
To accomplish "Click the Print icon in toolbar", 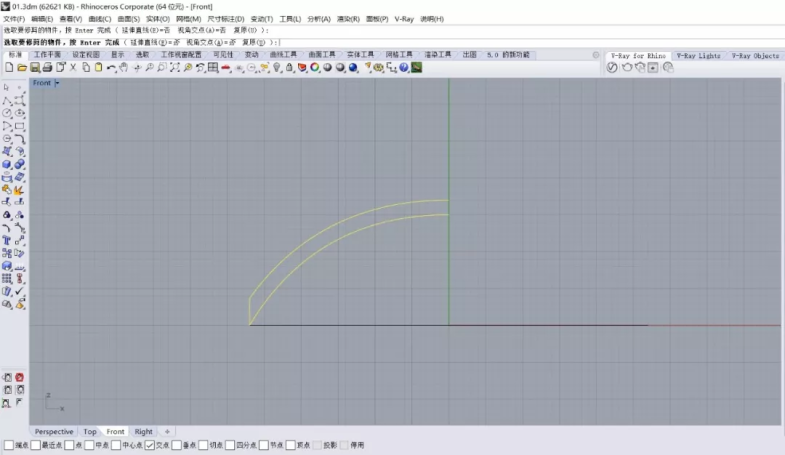I will coord(47,67).
